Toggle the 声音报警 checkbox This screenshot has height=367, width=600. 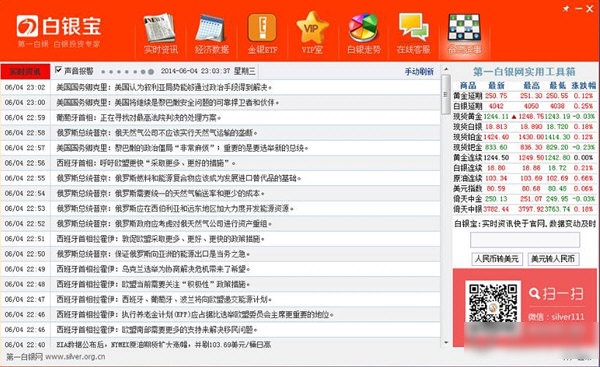click(x=59, y=70)
